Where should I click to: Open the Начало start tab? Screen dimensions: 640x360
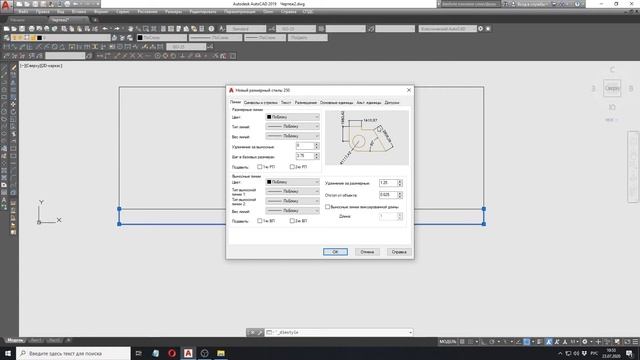point(17,20)
